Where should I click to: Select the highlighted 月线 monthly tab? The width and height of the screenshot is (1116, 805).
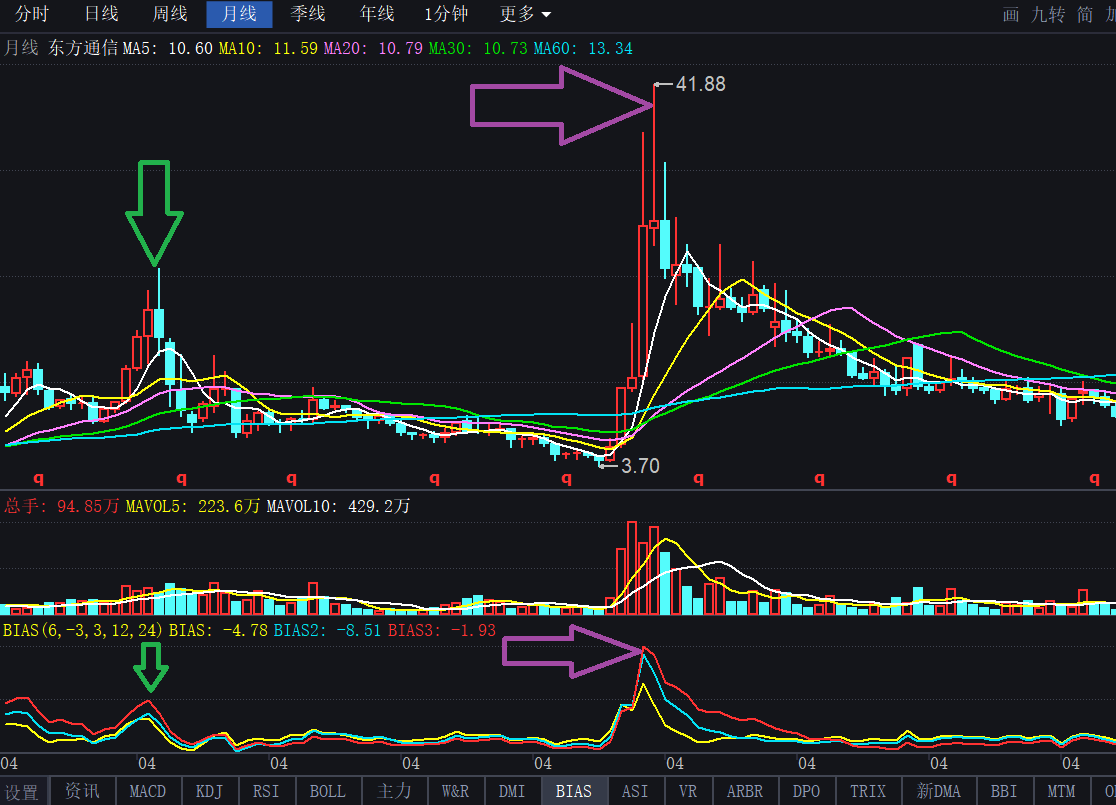click(239, 14)
